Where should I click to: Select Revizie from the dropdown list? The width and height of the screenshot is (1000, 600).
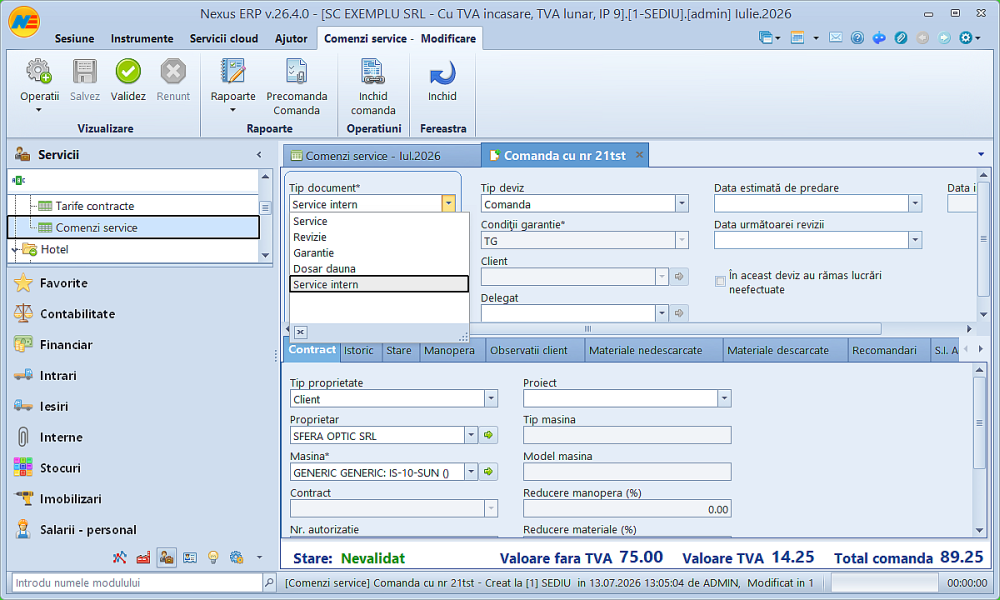[x=379, y=237]
